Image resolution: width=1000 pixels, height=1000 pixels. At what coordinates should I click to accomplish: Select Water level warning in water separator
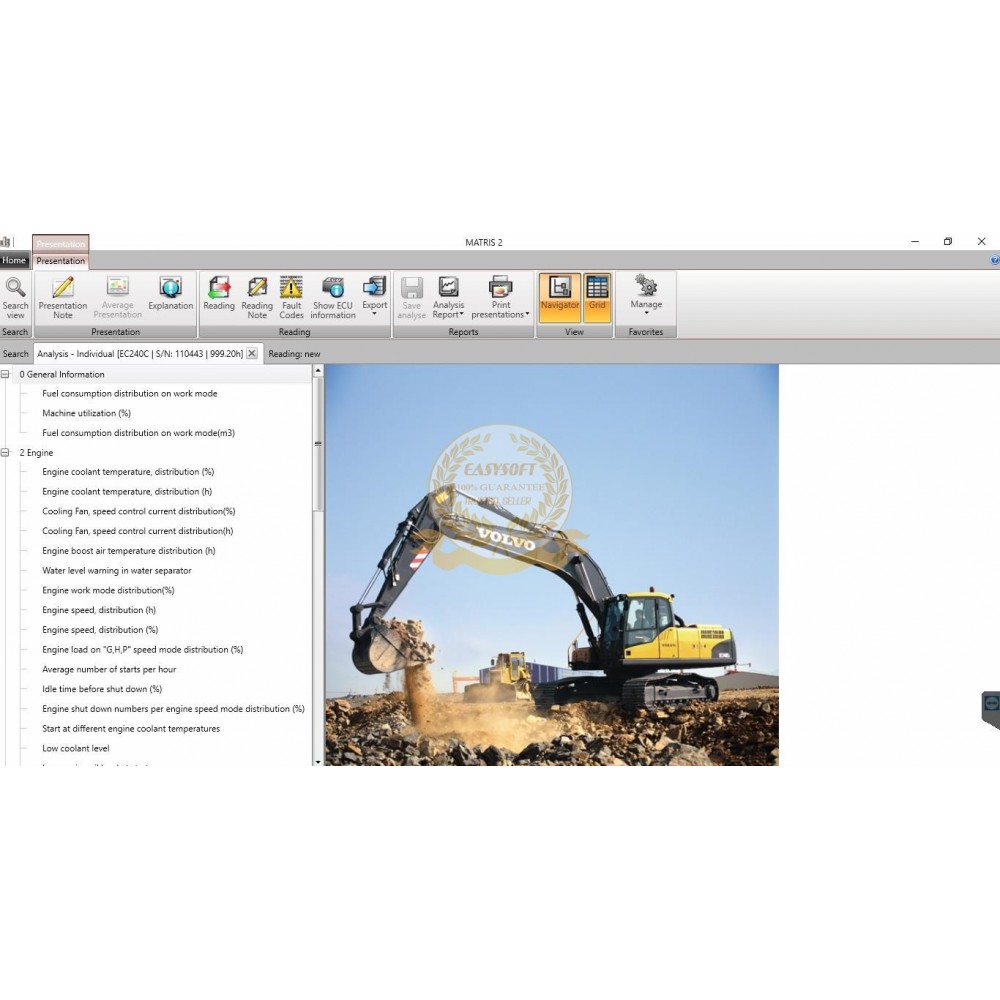click(x=117, y=571)
